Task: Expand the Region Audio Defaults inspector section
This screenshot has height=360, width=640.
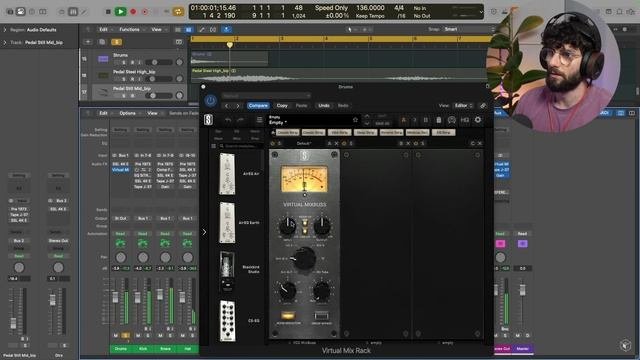Action: 5,30
